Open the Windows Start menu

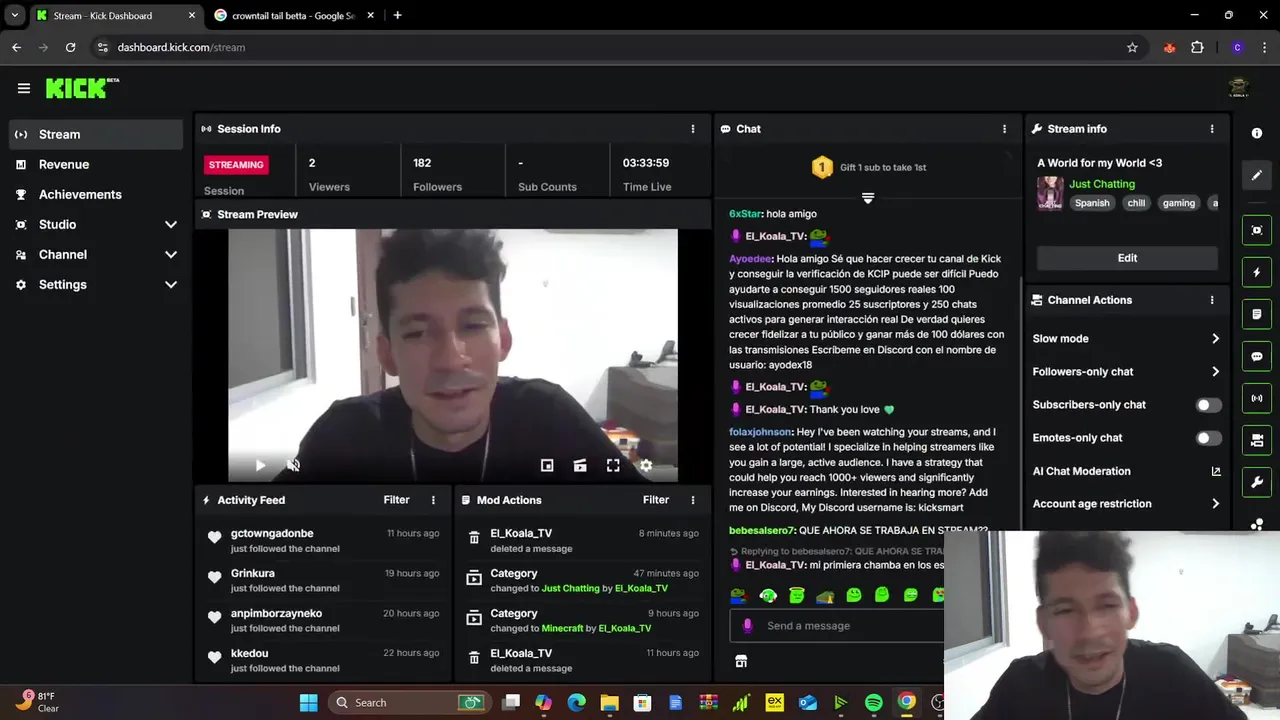(x=308, y=702)
